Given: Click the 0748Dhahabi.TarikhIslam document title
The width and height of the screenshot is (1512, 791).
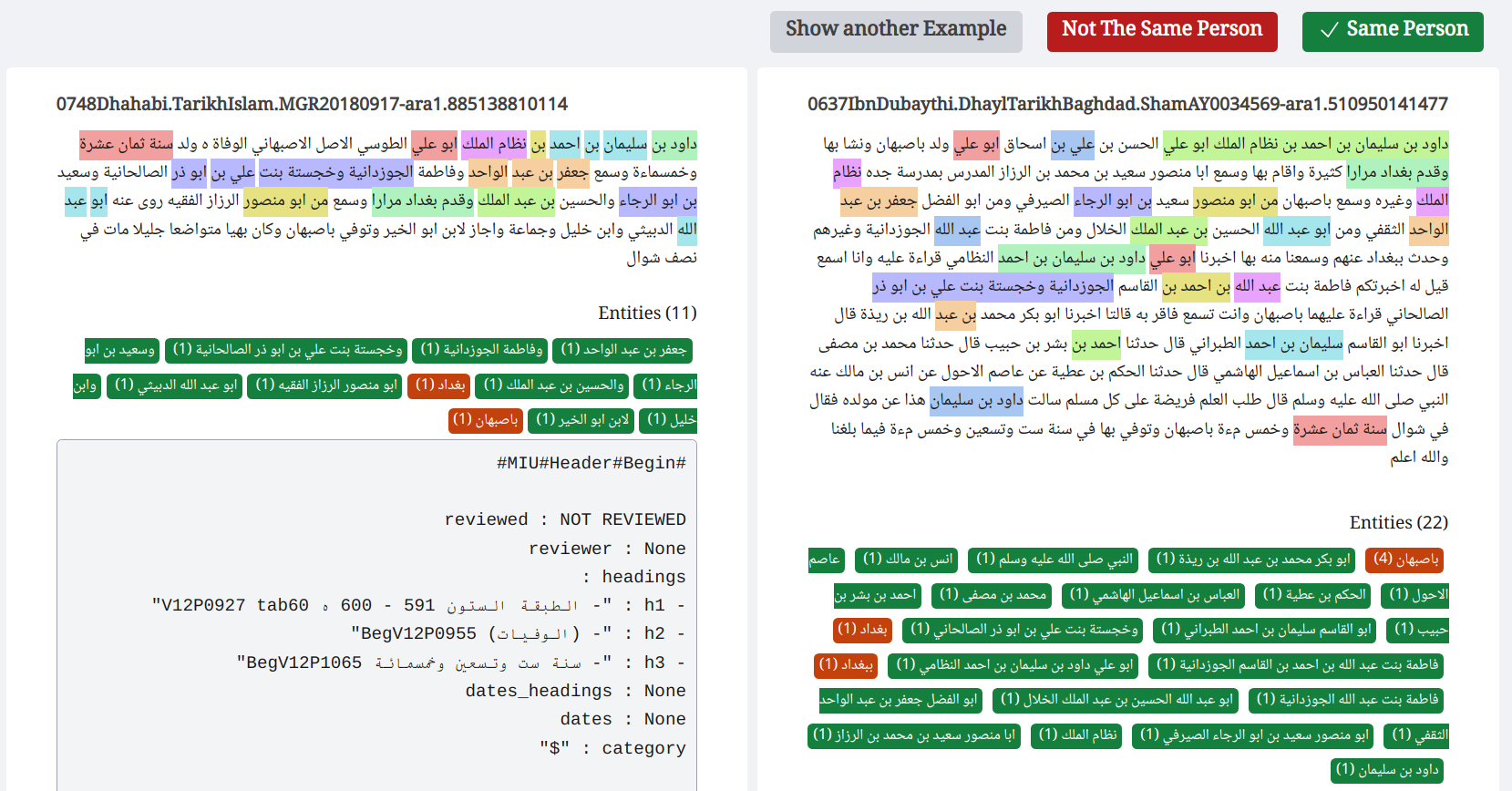Looking at the screenshot, I should (312, 104).
